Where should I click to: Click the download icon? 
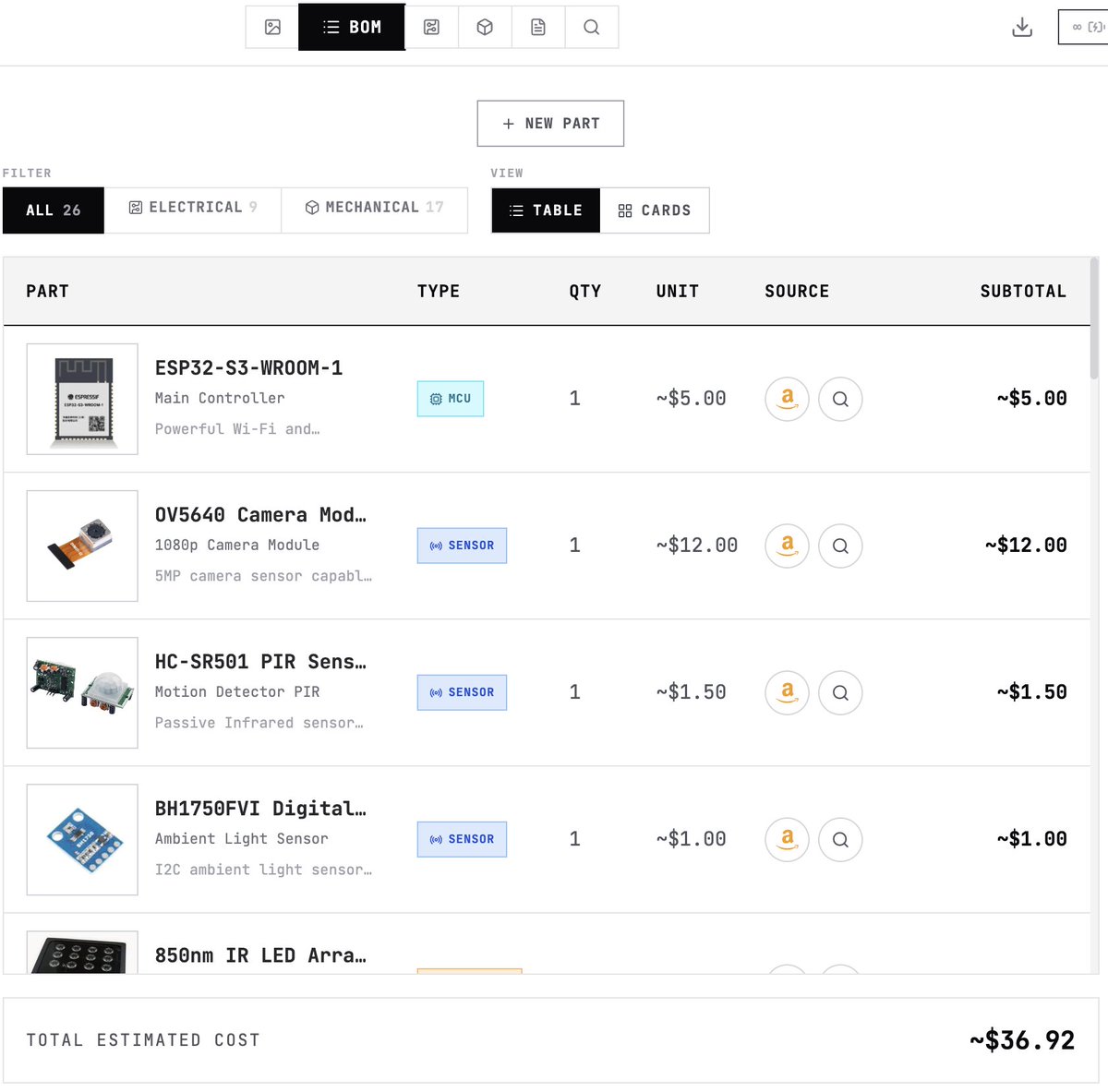tap(1022, 27)
